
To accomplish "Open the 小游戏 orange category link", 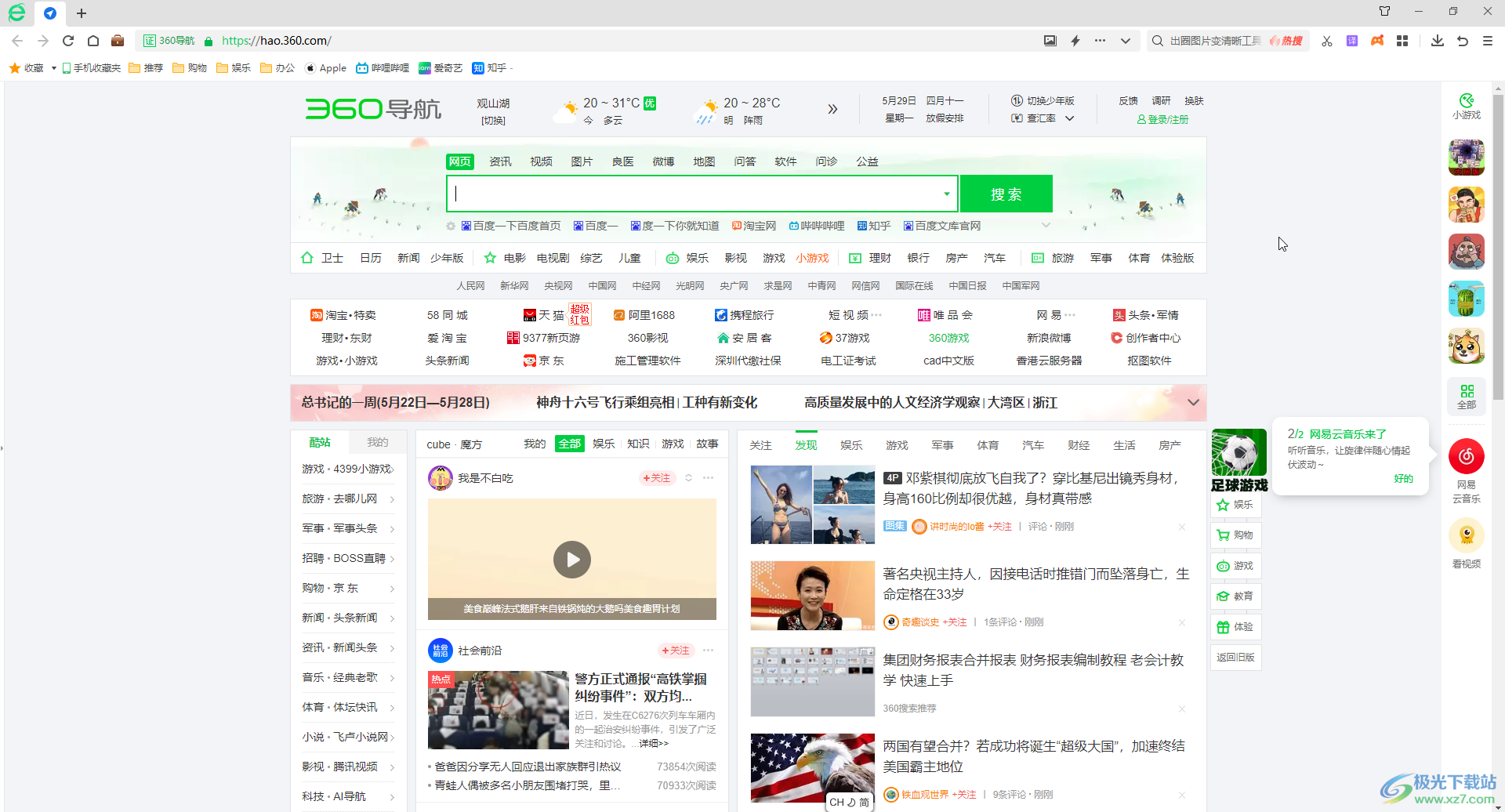I will (x=812, y=258).
